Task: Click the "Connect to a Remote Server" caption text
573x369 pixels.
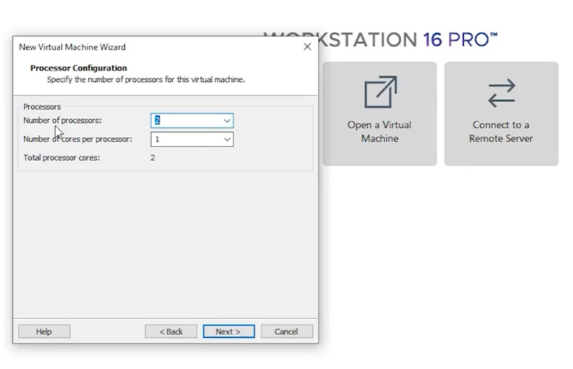Action: tap(501, 132)
